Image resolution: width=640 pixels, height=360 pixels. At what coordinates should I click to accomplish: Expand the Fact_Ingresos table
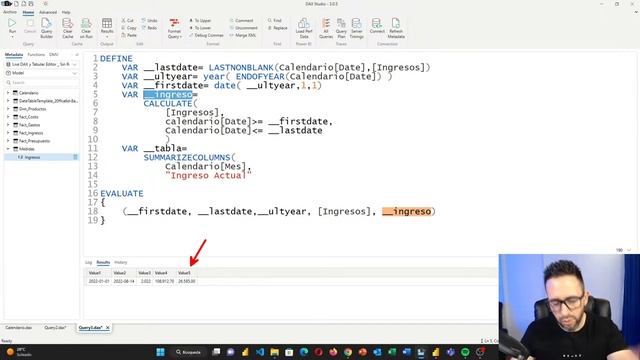(x=8, y=133)
